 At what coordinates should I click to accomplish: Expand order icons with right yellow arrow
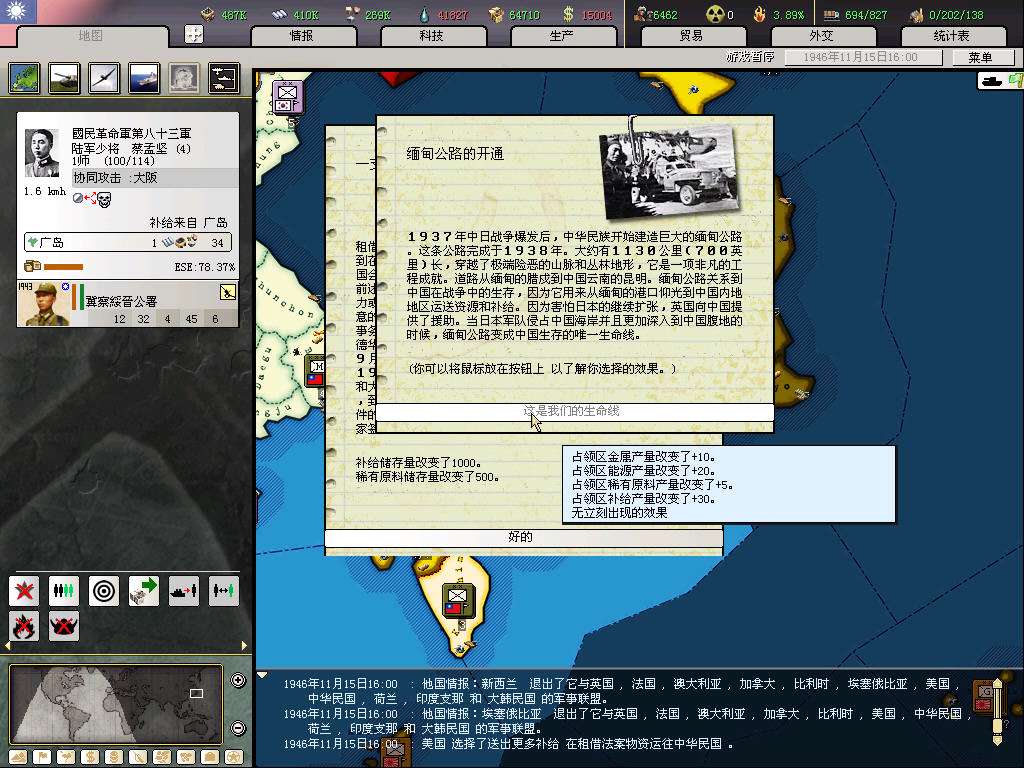244,647
